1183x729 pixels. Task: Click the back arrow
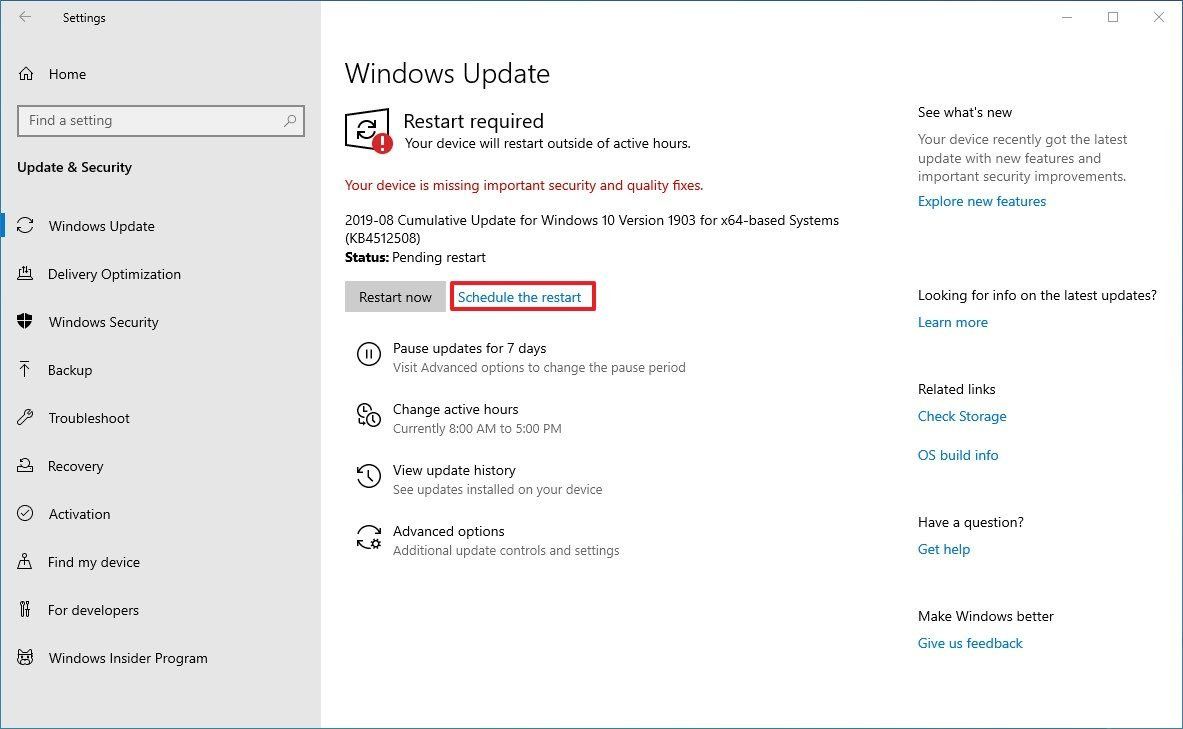24,17
